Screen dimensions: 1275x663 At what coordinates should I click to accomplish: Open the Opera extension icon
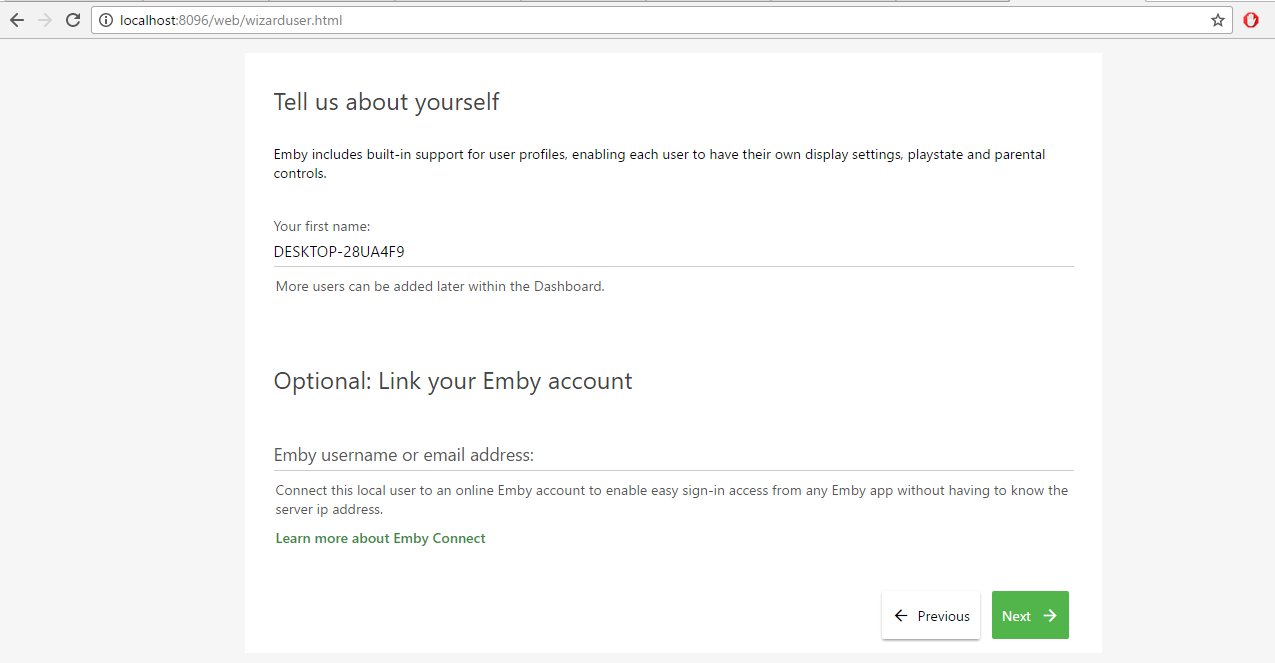pyautogui.click(x=1251, y=20)
